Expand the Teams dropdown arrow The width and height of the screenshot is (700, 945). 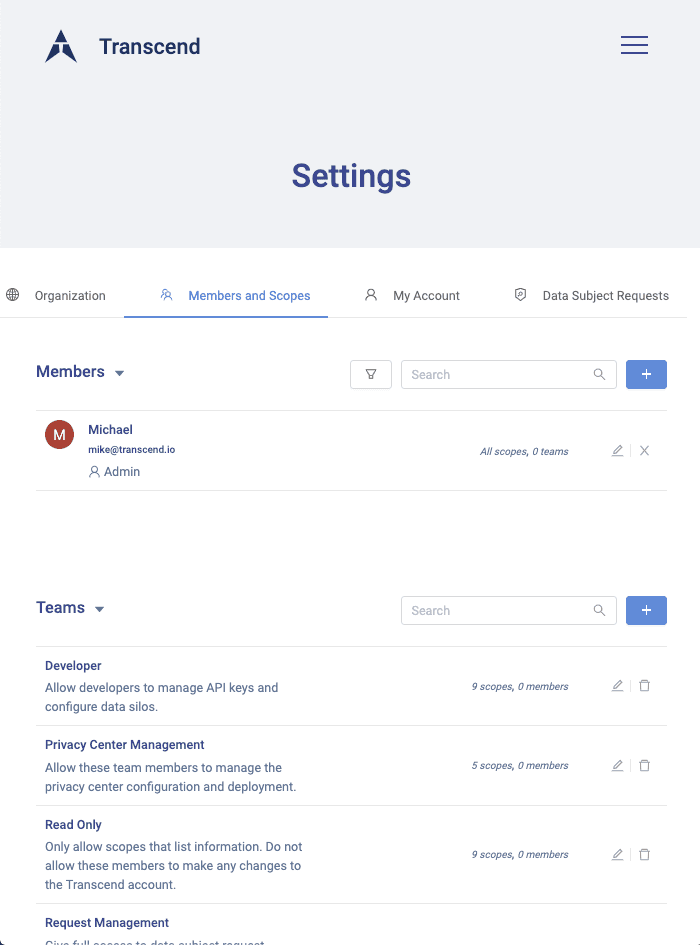(100, 609)
